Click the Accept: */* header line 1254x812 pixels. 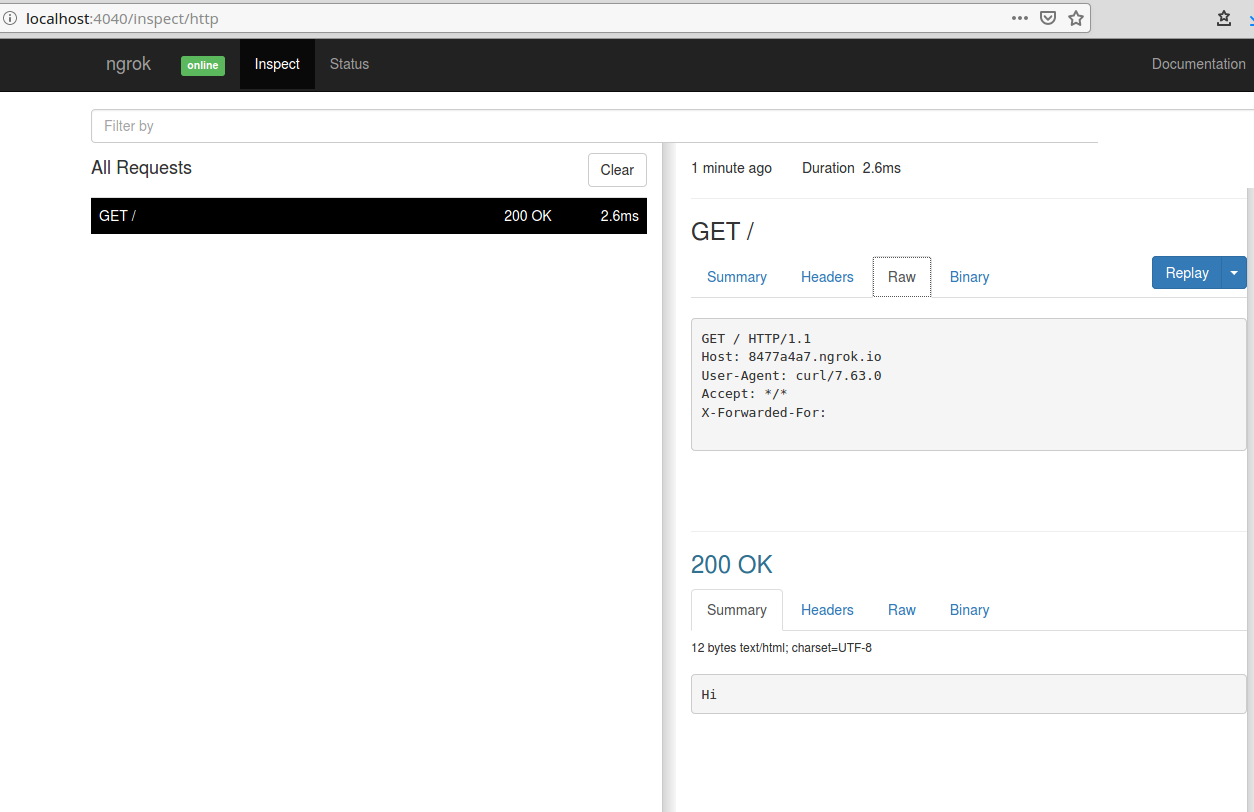click(x=744, y=394)
